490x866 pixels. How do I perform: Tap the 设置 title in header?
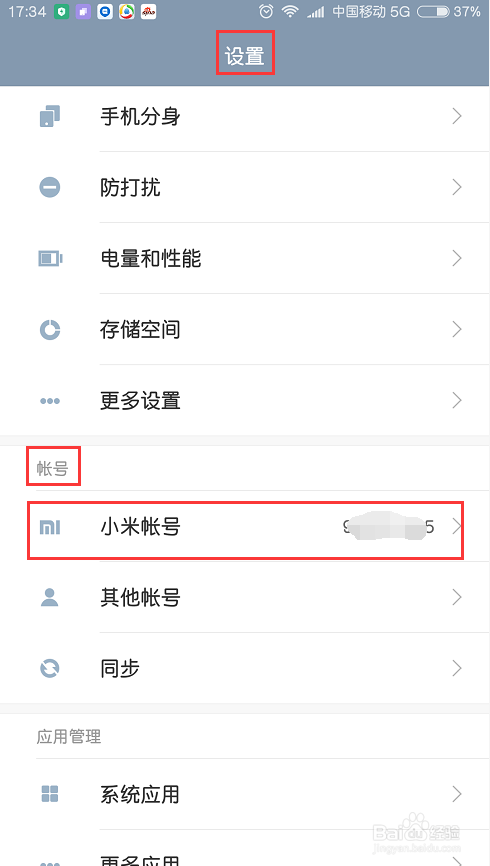(x=245, y=56)
